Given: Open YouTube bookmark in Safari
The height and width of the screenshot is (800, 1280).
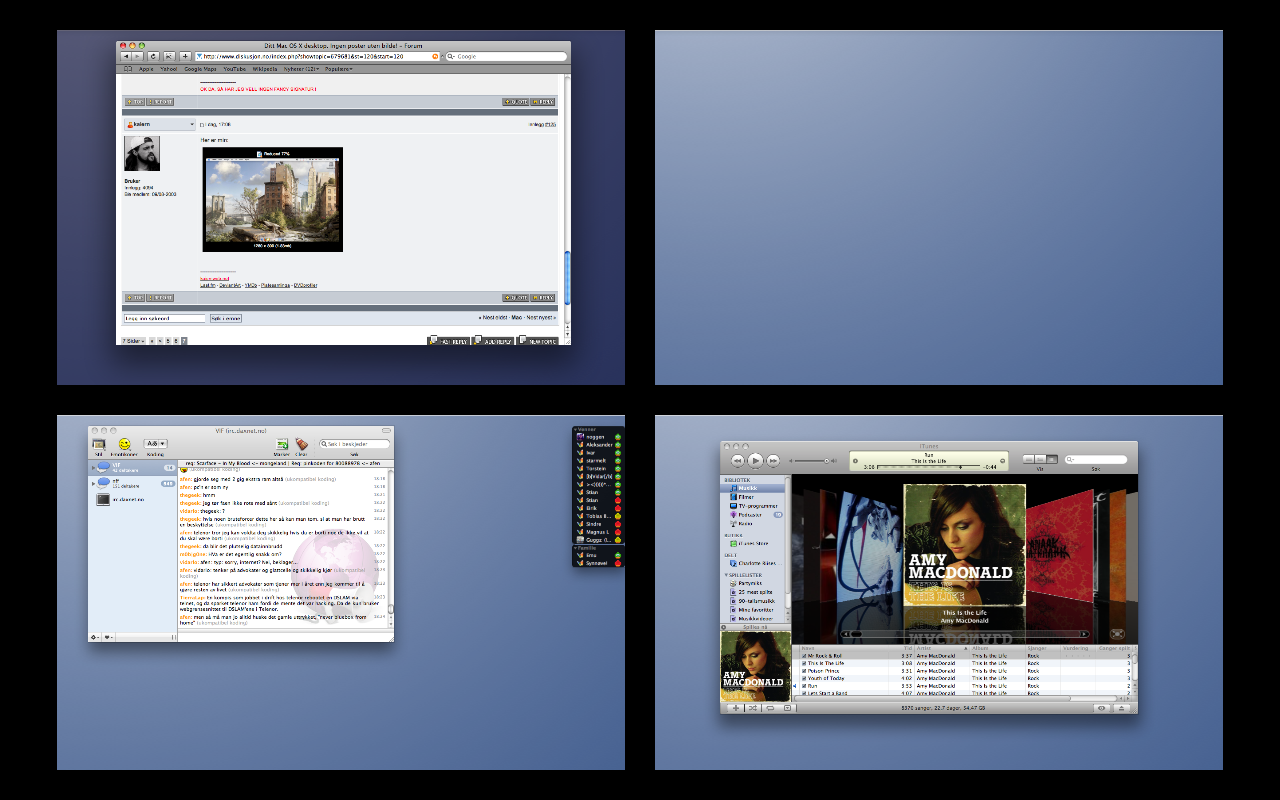Looking at the screenshot, I should tap(235, 69).
